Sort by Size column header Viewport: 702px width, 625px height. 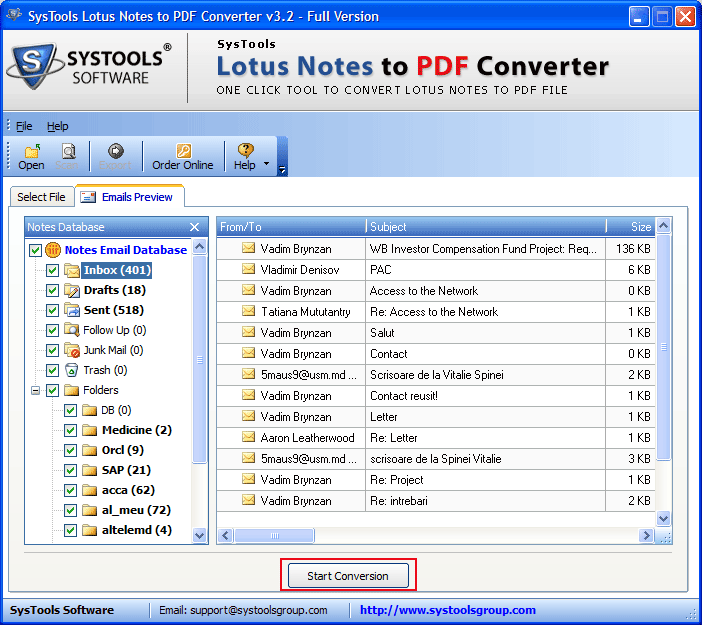pos(631,227)
